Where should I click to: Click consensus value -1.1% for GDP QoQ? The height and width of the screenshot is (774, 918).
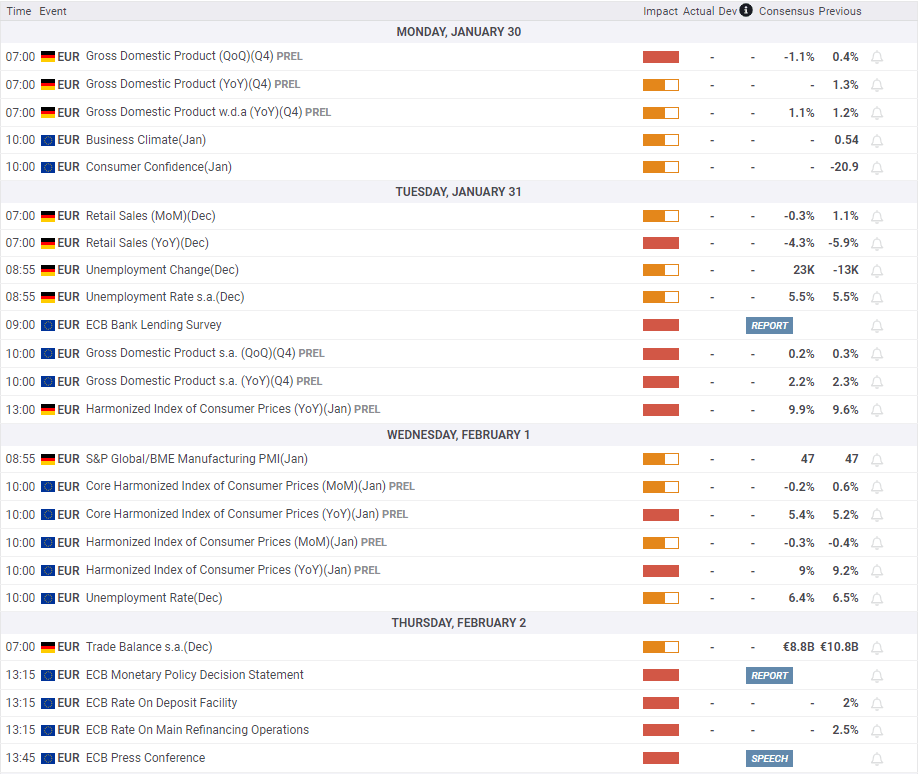coord(799,57)
